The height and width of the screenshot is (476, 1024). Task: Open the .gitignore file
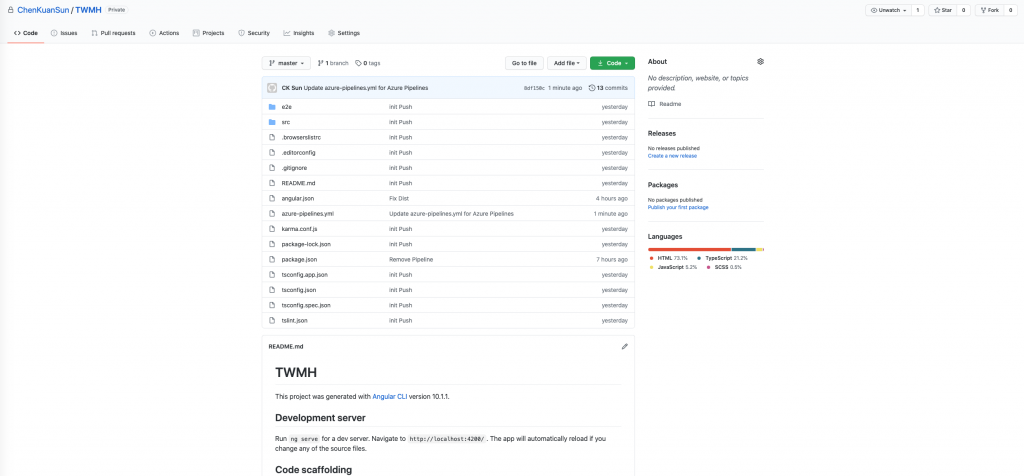[294, 168]
